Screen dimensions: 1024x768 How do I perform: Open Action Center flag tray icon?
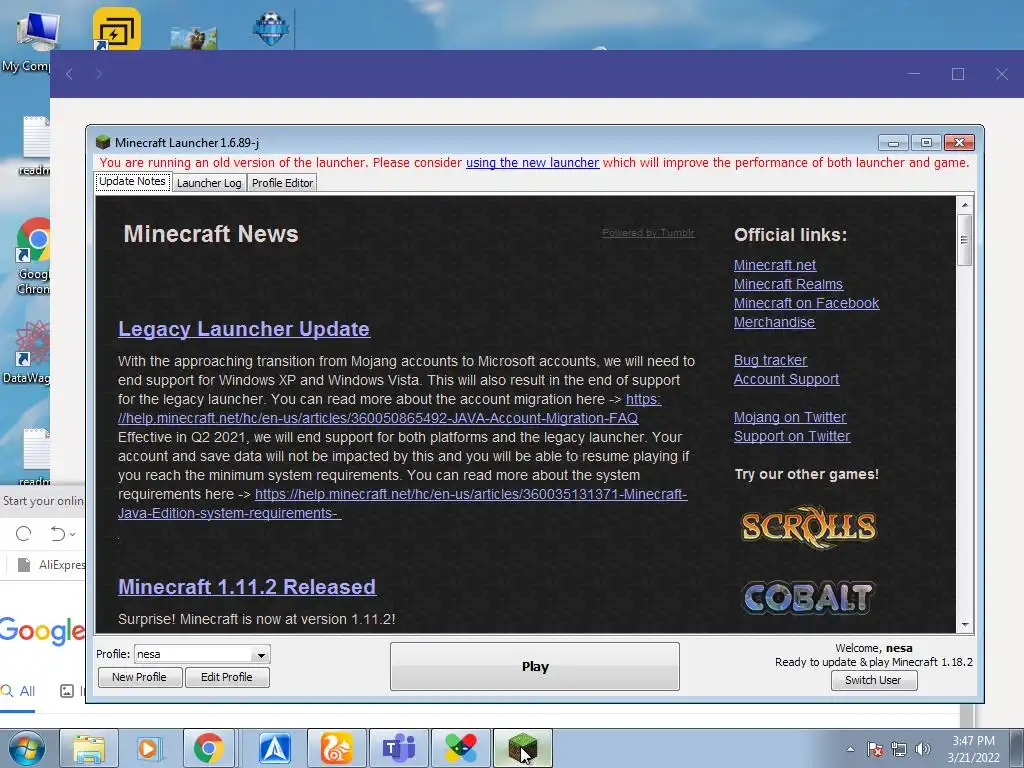875,749
